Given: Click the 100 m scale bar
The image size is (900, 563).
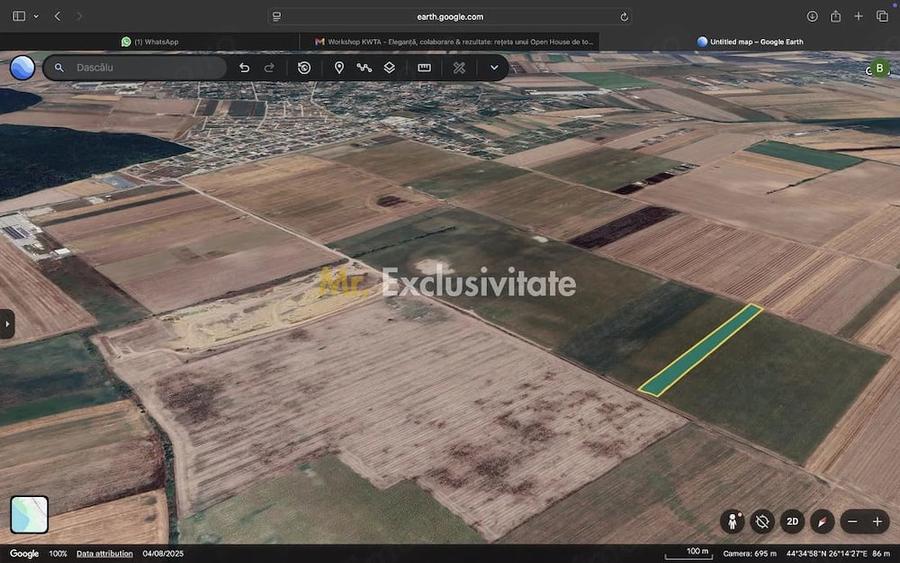Looking at the screenshot, I should [689, 553].
